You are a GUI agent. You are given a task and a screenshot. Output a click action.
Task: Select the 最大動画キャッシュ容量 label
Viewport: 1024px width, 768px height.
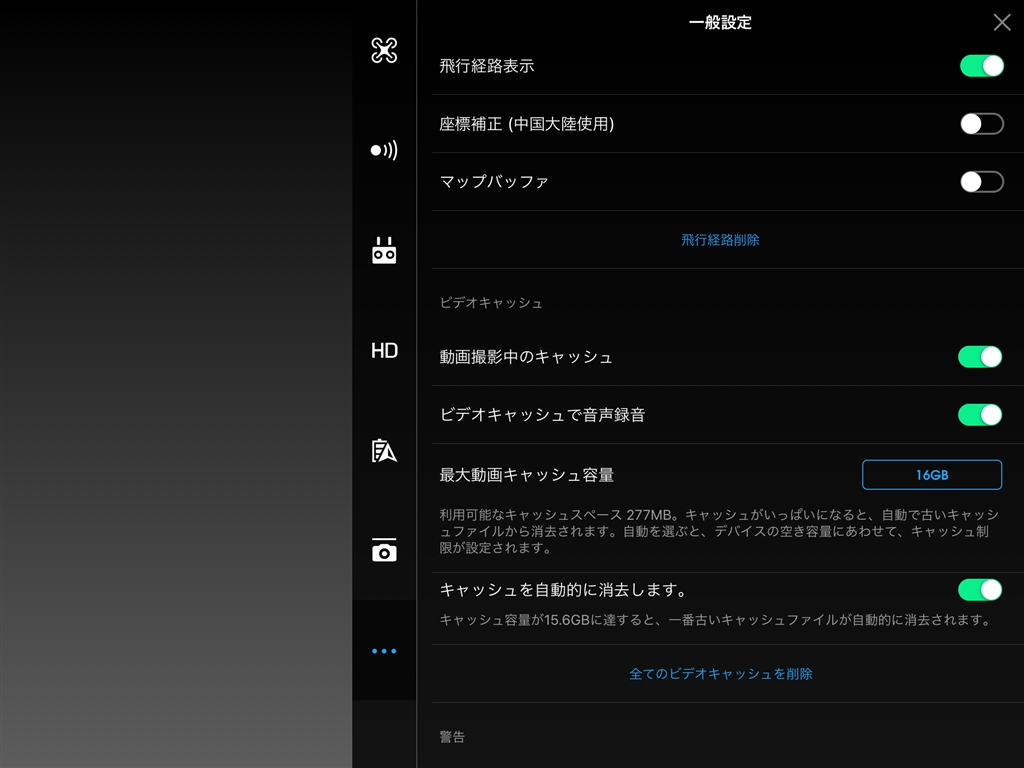(x=526, y=475)
